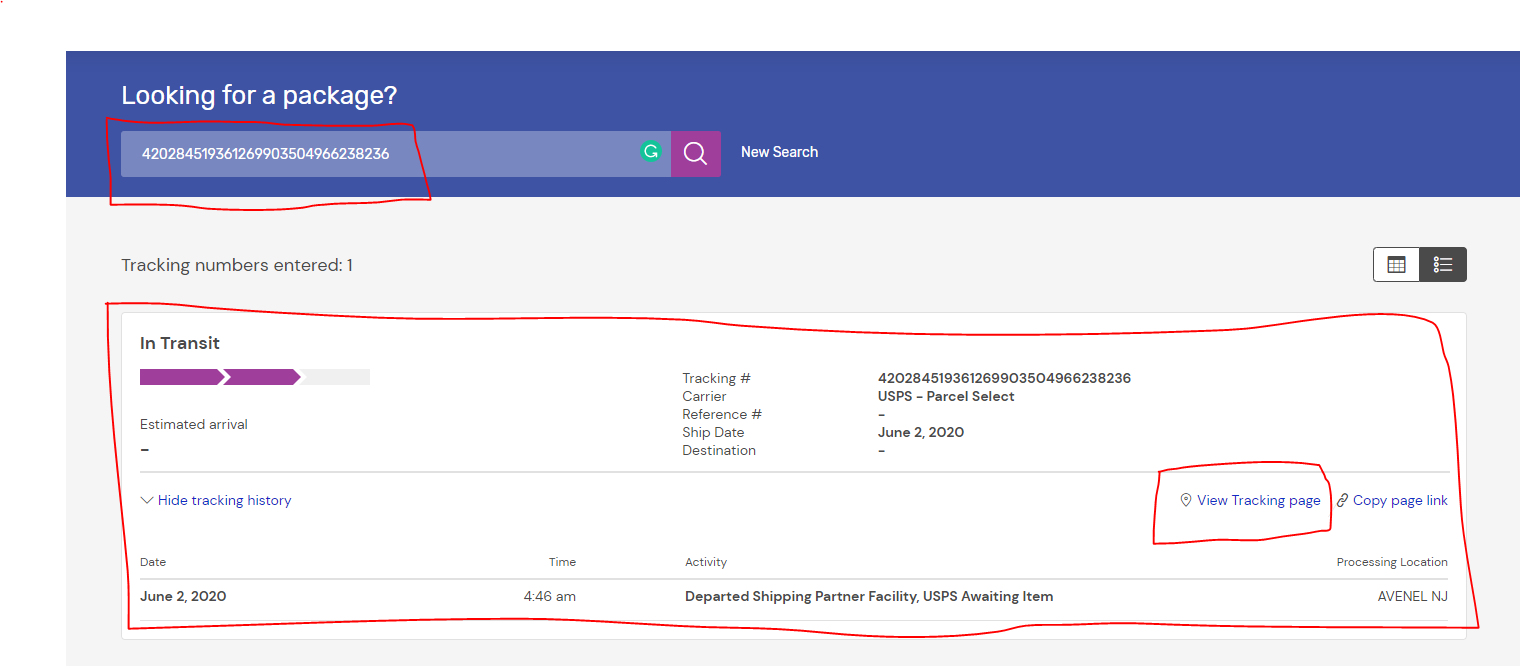
Task: Click the purple magnifier search button
Action: (x=695, y=154)
